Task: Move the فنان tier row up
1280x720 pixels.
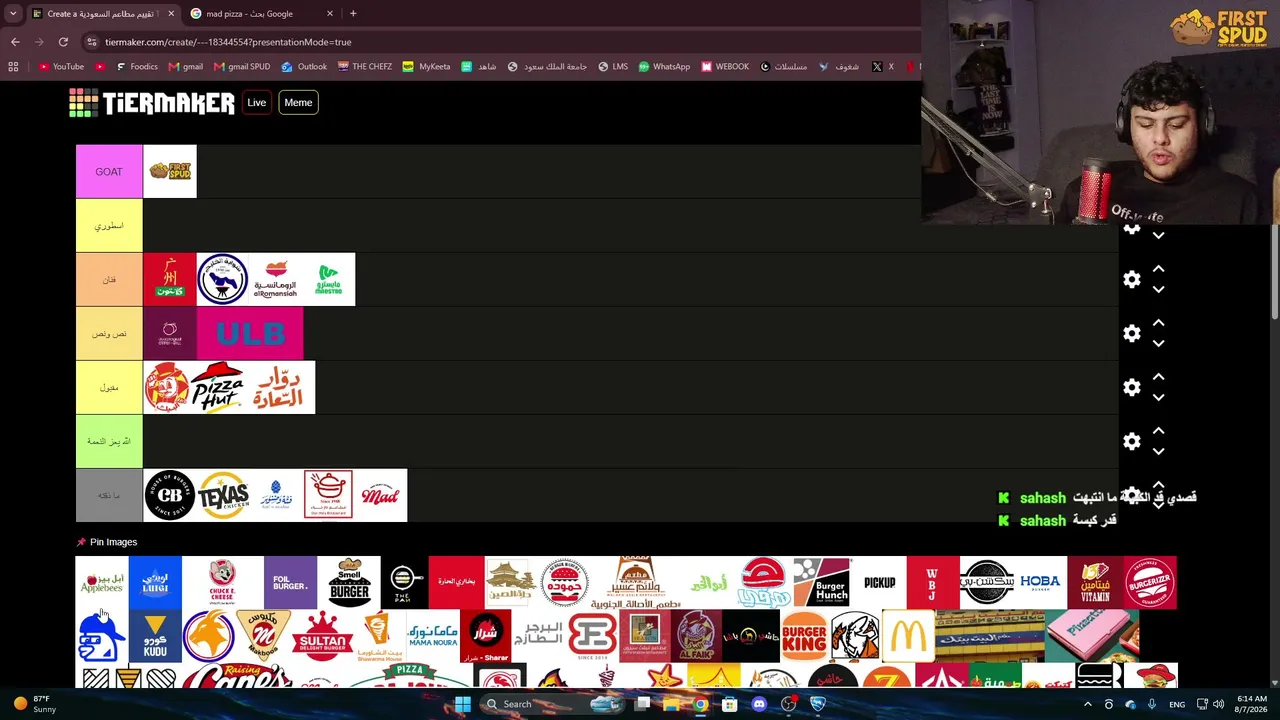Action: click(x=1158, y=269)
